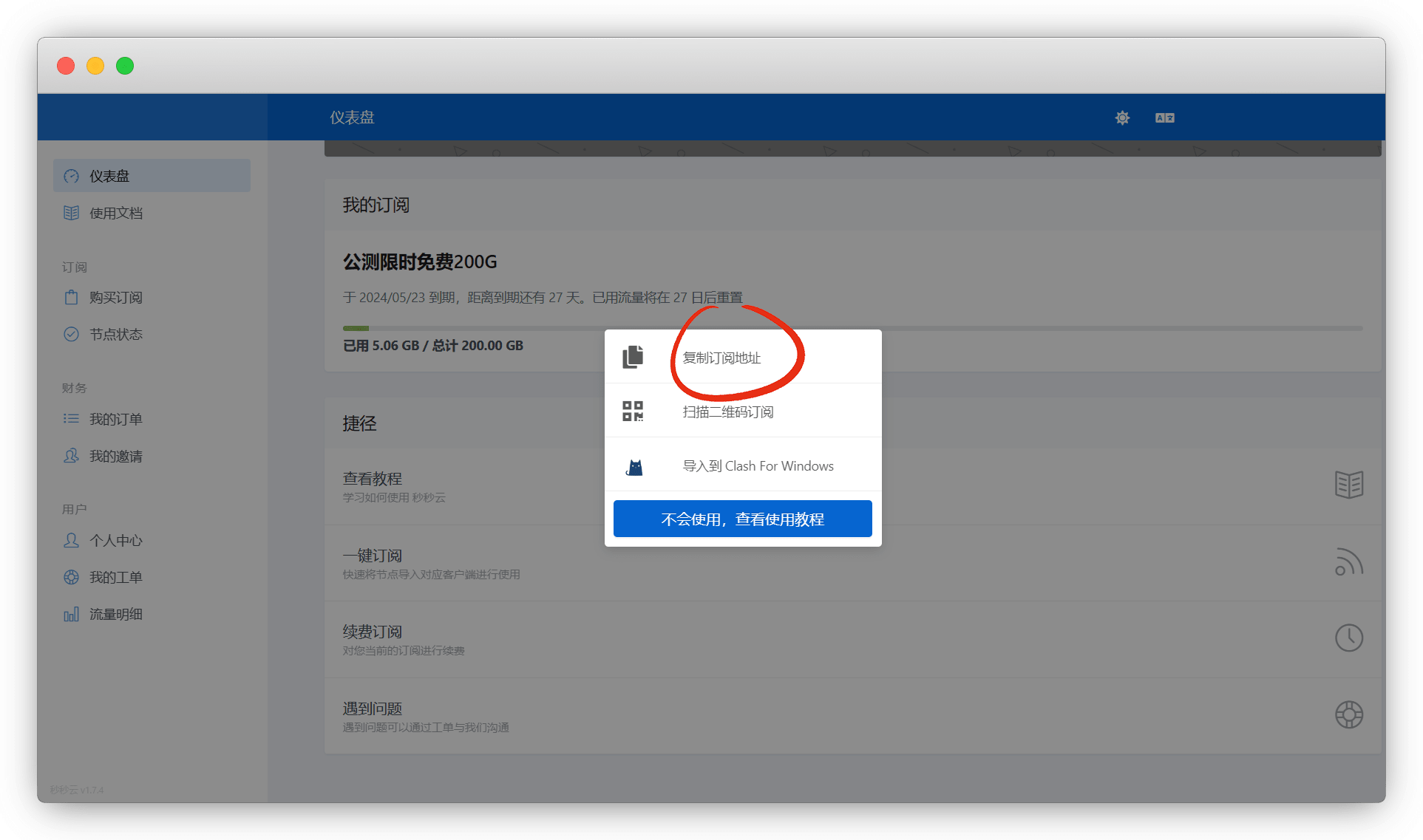1423x840 pixels.
Task: Go to 购买订阅 sidebar item
Action: click(x=116, y=298)
